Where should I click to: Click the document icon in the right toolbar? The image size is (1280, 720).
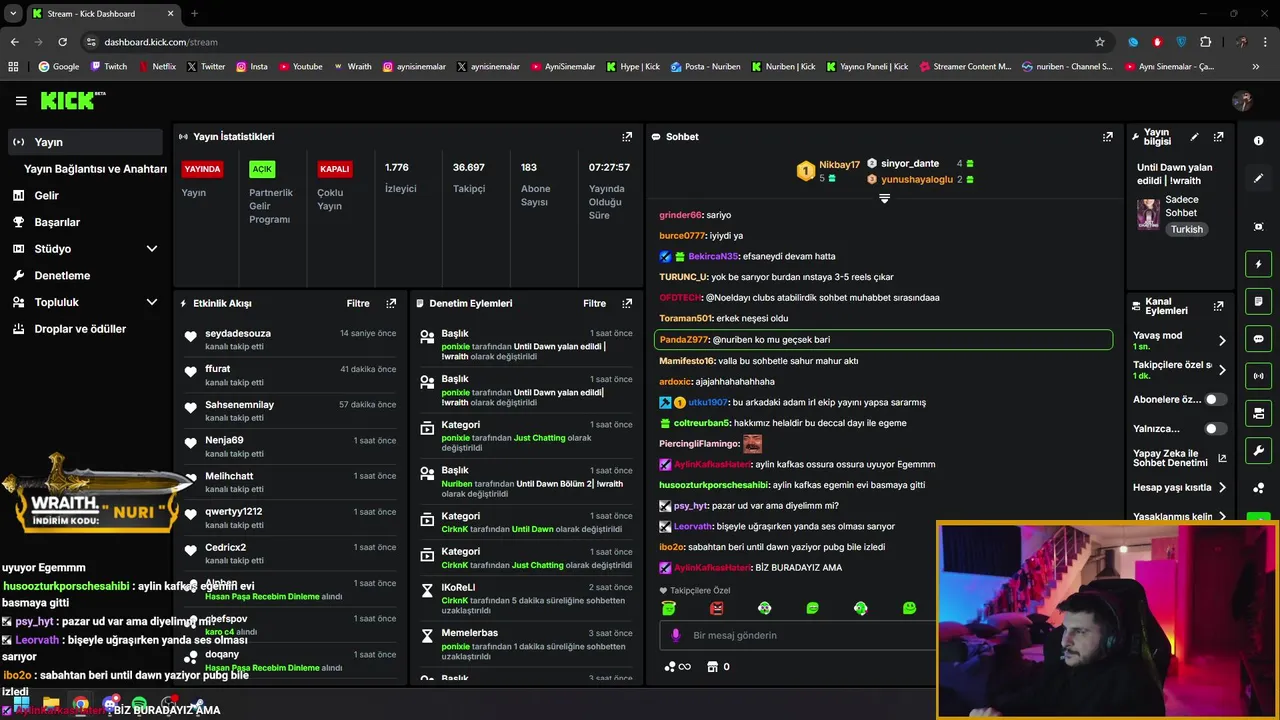tap(1258, 301)
